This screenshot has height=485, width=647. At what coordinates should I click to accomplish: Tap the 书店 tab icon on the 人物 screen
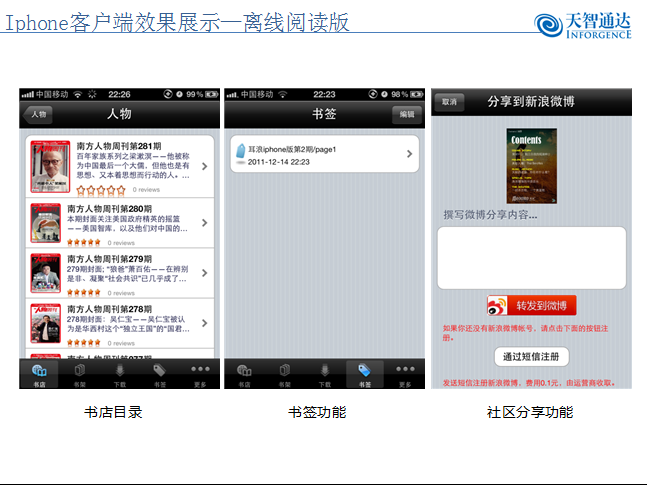tap(39, 371)
